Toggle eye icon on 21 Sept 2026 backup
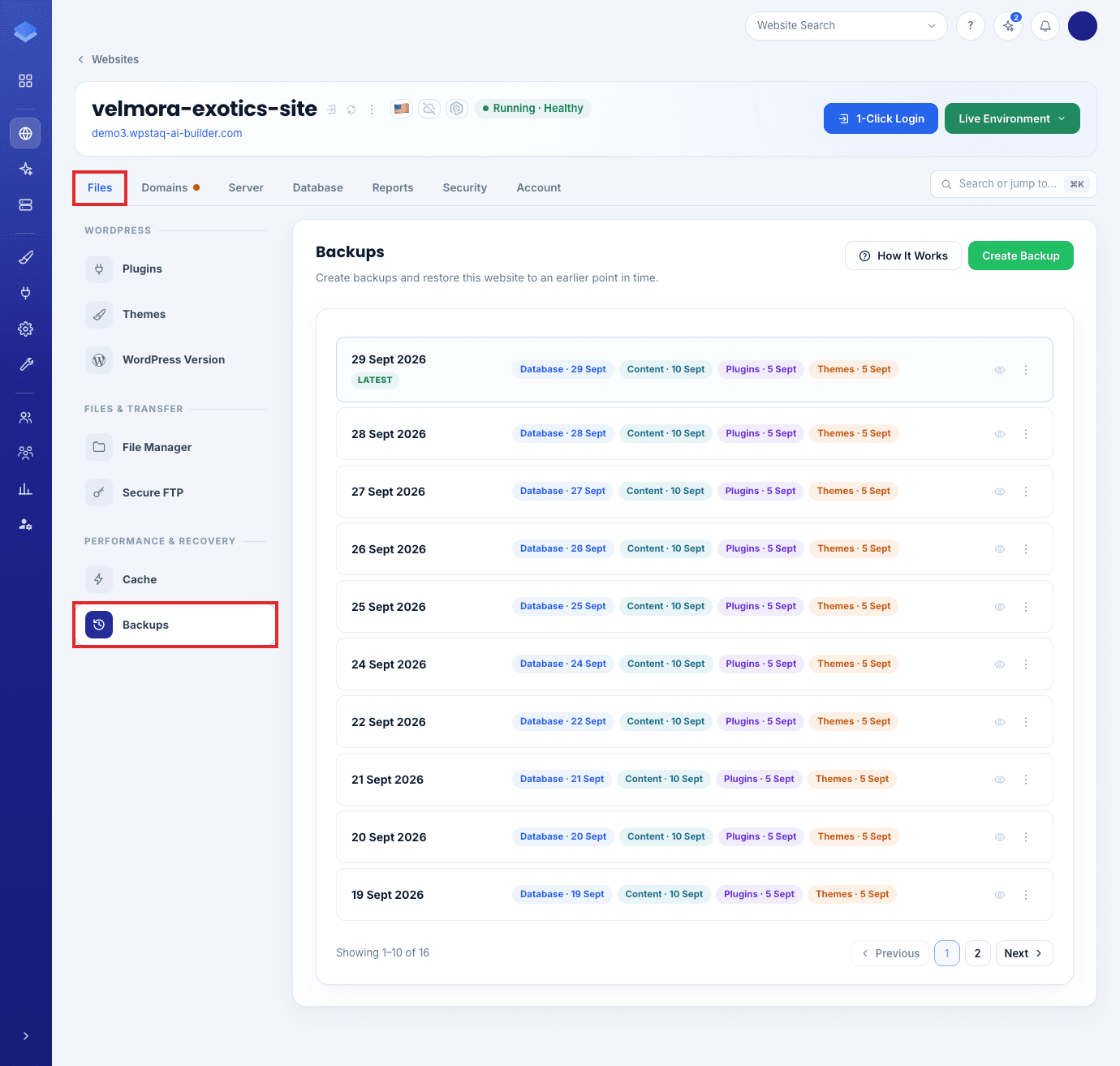The width and height of the screenshot is (1120, 1066). (1000, 780)
